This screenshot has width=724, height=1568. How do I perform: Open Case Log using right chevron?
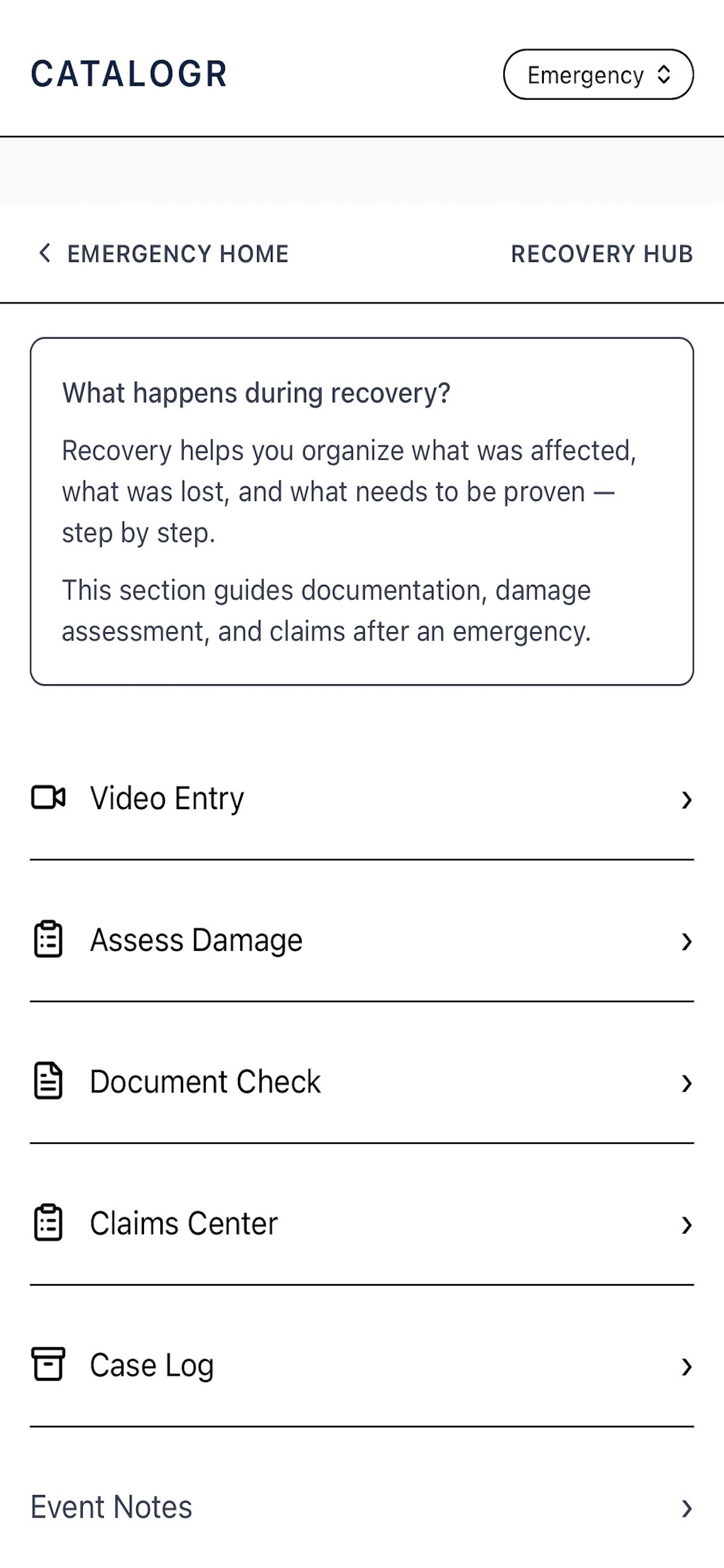tap(686, 1367)
